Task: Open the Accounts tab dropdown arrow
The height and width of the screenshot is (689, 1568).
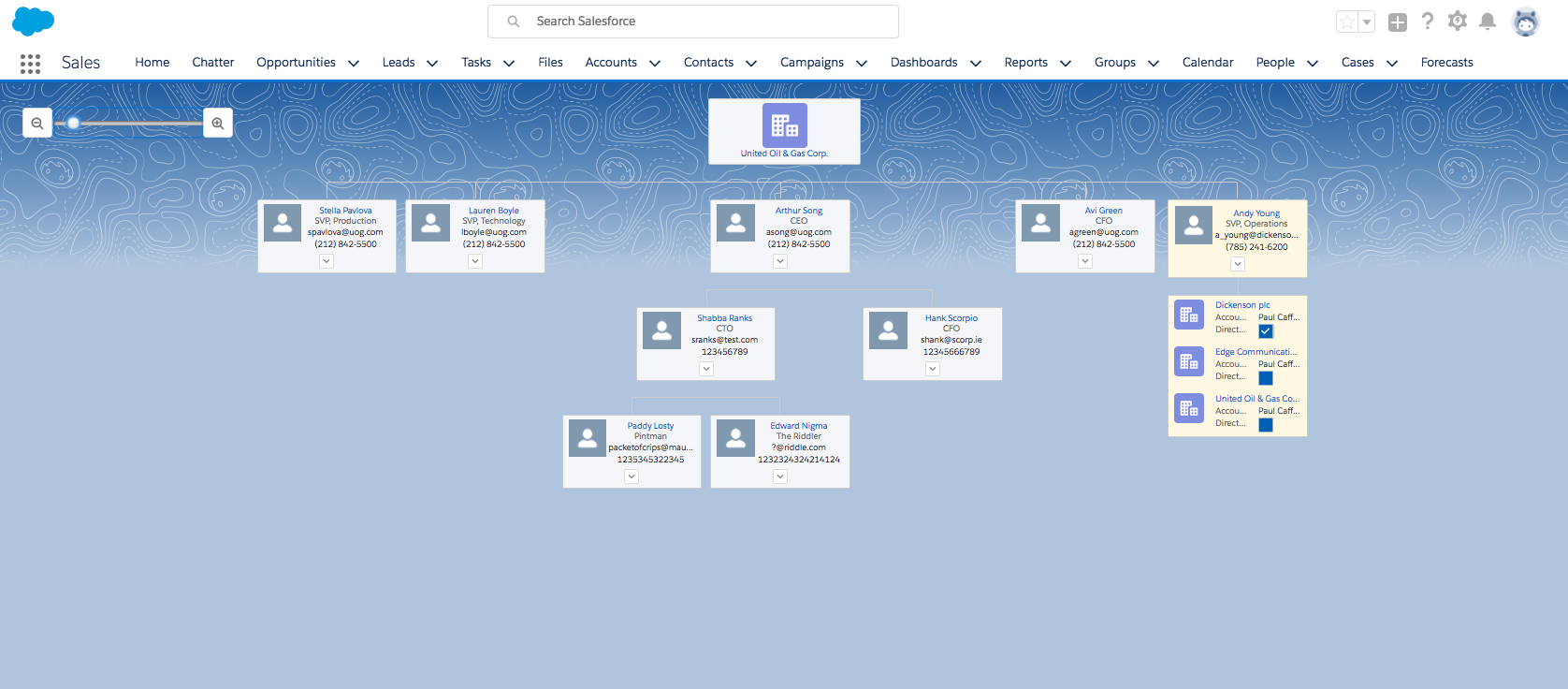Action: [x=655, y=63]
